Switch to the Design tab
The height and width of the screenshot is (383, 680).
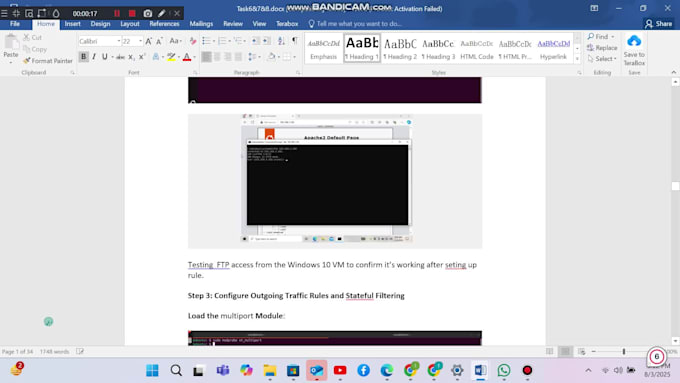click(x=100, y=24)
